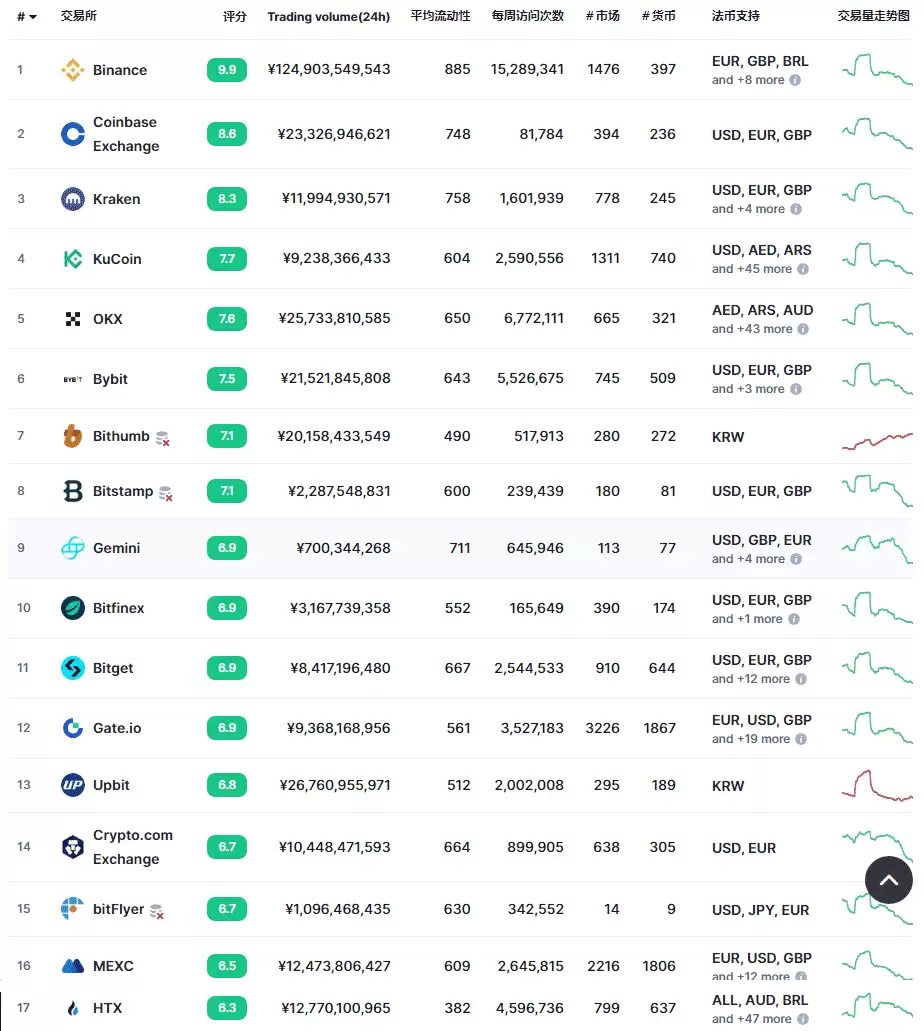924x1031 pixels.
Task: View the Binance volume trend sparkline
Action: pos(877,70)
